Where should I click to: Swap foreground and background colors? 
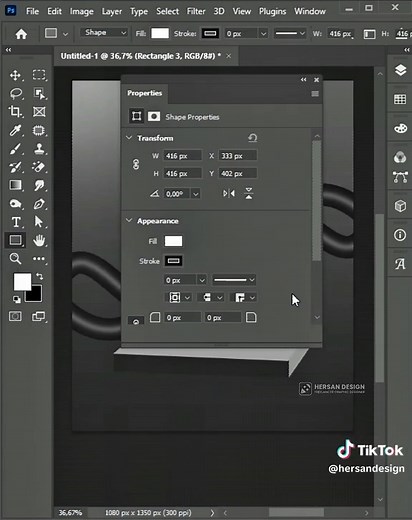pyautogui.click(x=39, y=276)
